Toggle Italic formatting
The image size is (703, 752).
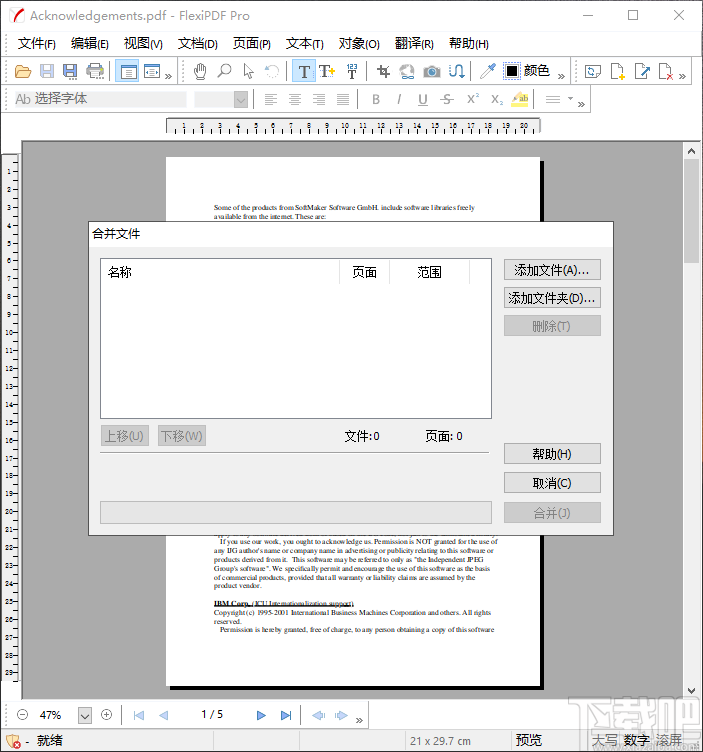tap(399, 99)
